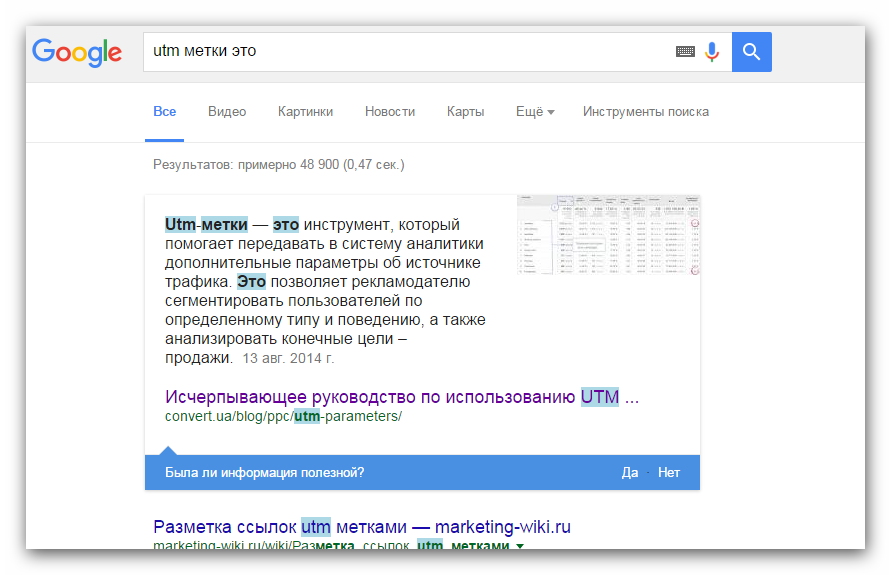Open 'Инструменты поиска'
Screen dimensions: 891x575
(x=646, y=112)
